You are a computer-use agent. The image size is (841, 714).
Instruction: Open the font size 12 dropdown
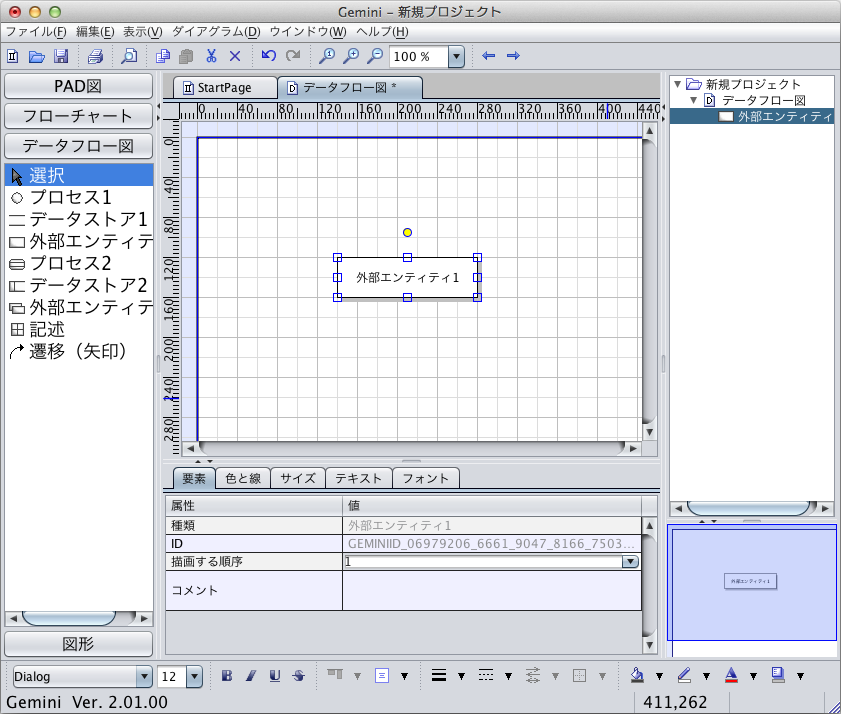(194, 676)
